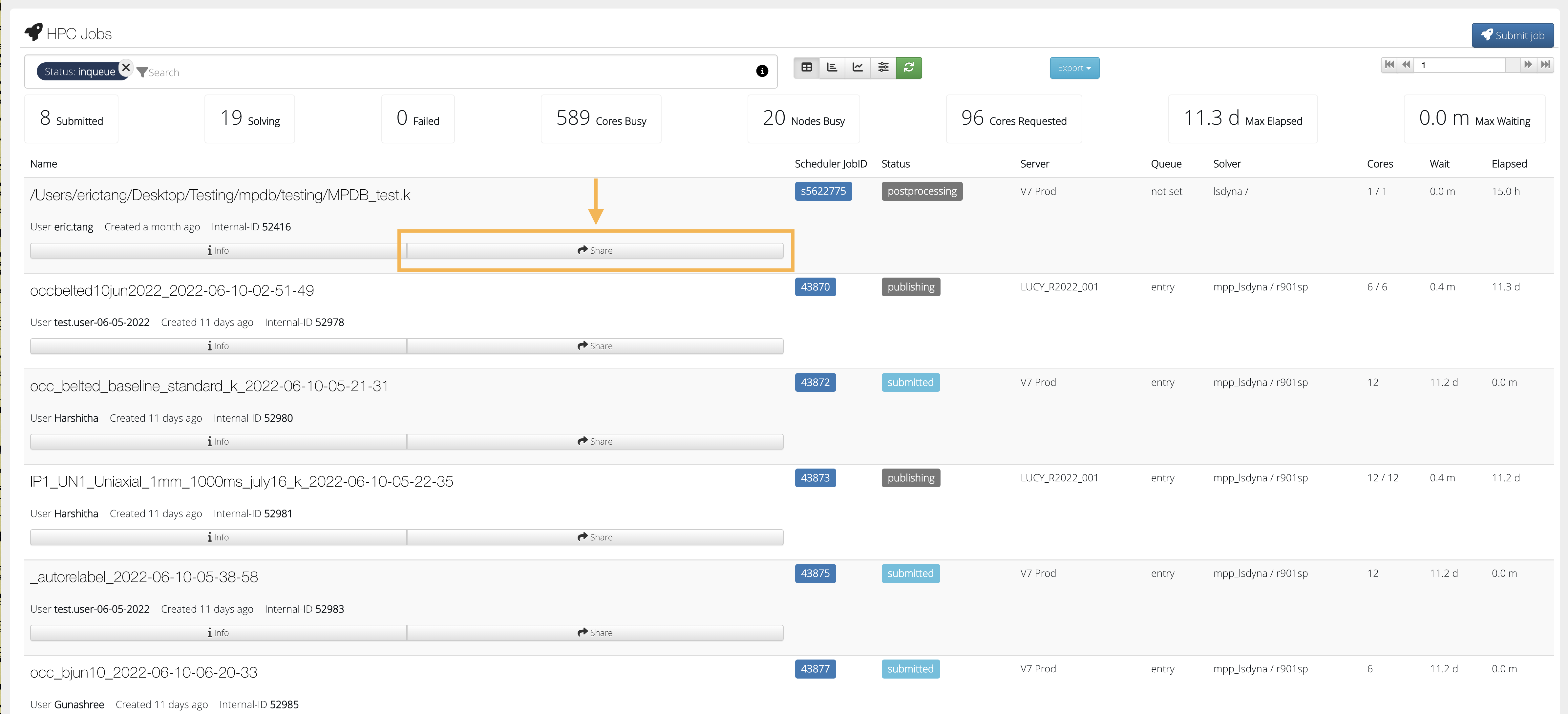
Task: Go to the next page
Action: 1528,65
